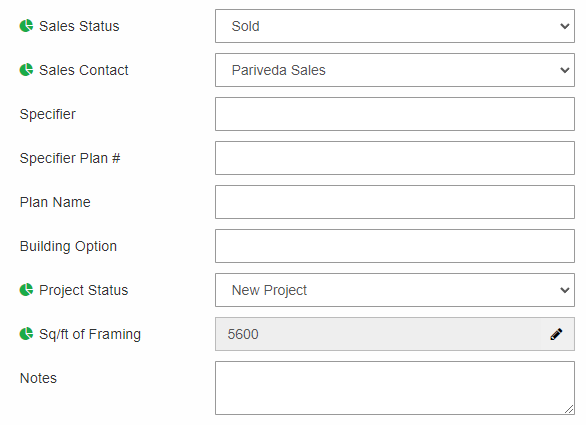586x425 pixels.
Task: Click the Project Status label text
Action: [x=84, y=290]
